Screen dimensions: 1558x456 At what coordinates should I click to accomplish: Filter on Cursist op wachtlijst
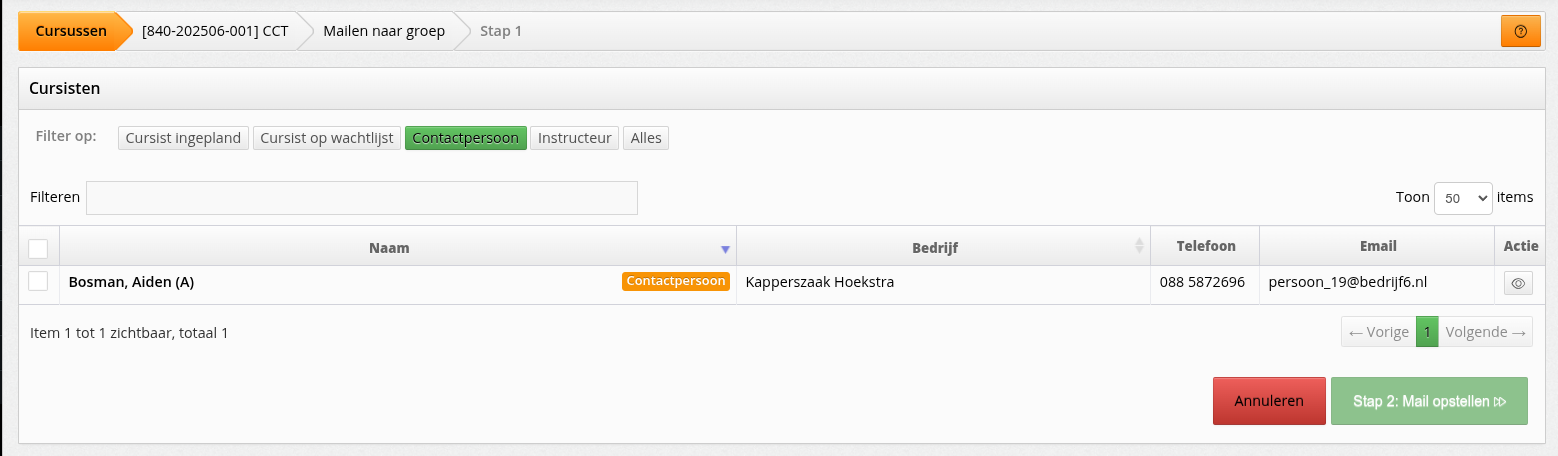click(x=327, y=138)
